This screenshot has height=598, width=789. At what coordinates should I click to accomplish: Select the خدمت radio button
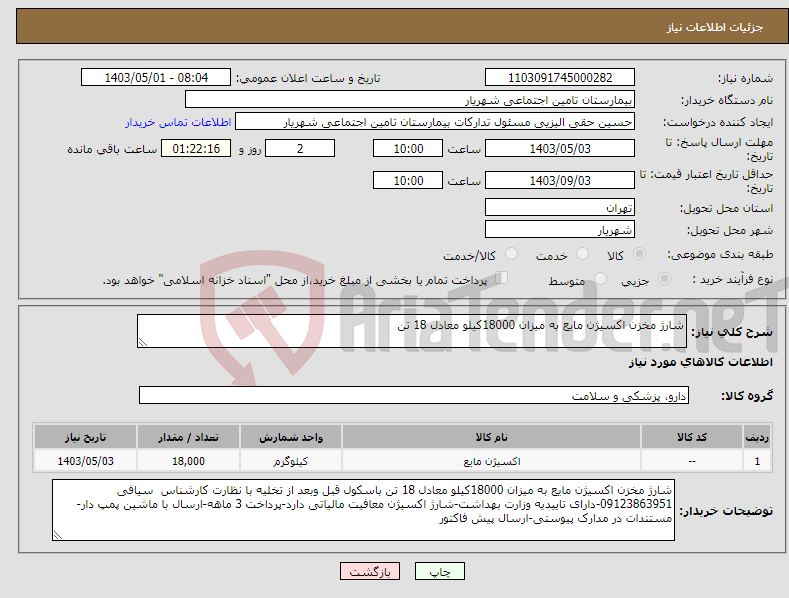tap(582, 254)
